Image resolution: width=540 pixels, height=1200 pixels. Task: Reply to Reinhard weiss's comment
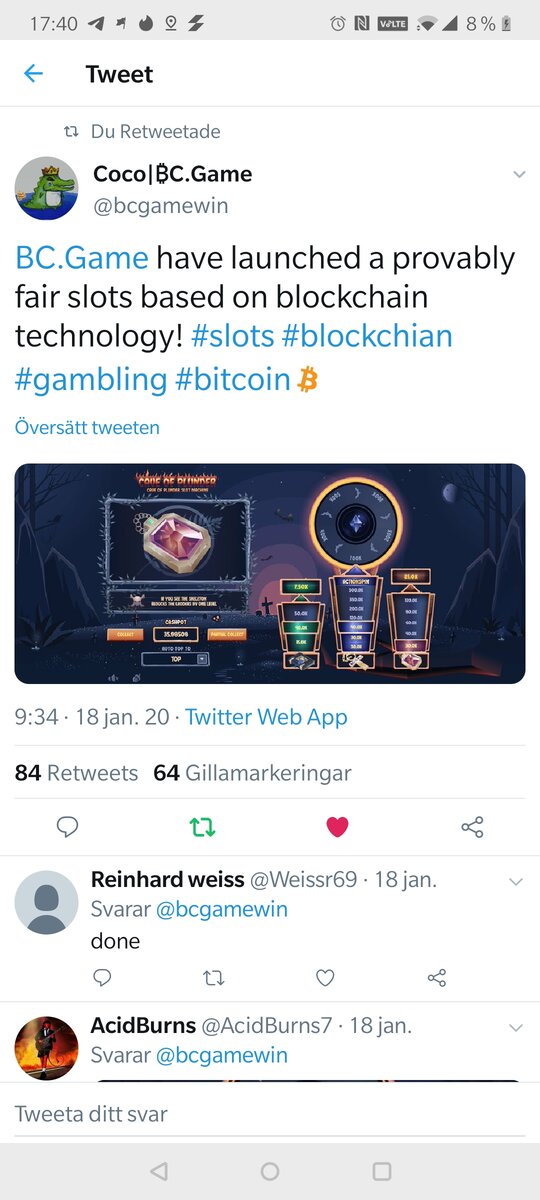click(x=102, y=977)
